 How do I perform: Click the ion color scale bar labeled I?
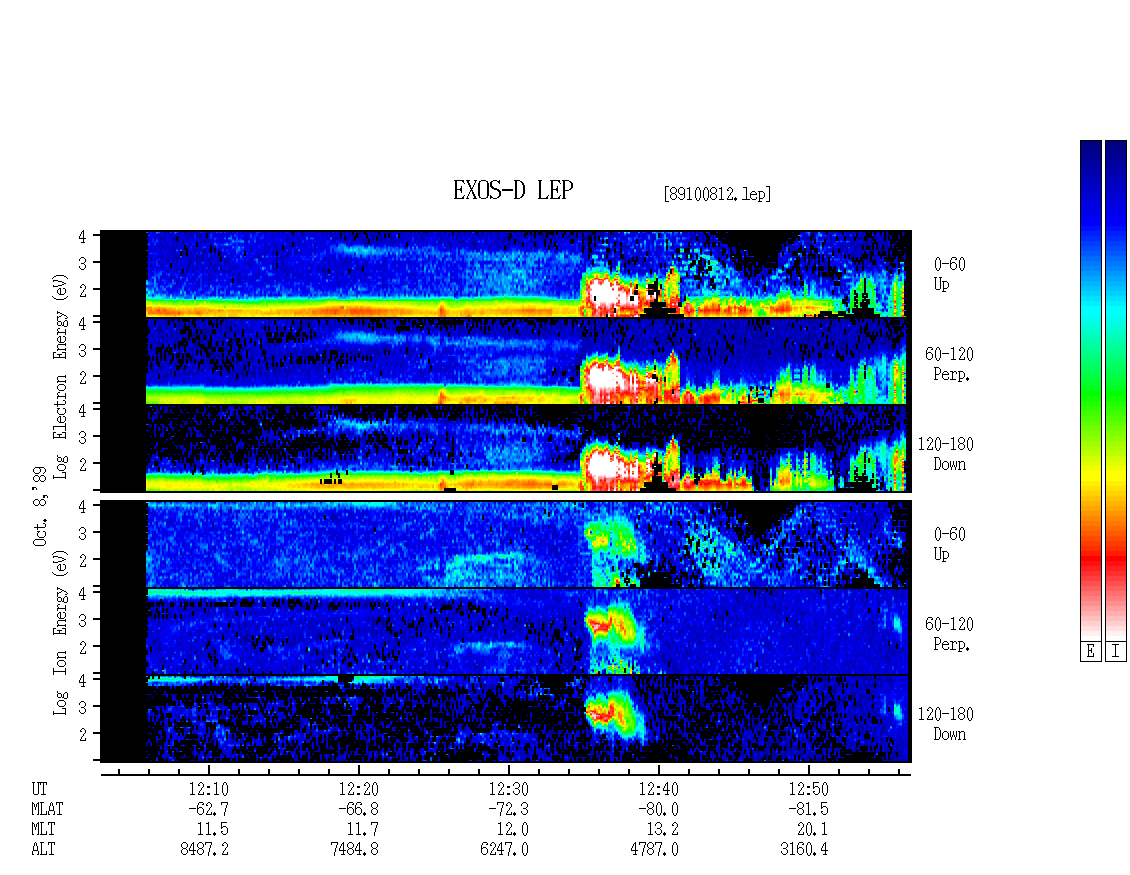point(1116,390)
